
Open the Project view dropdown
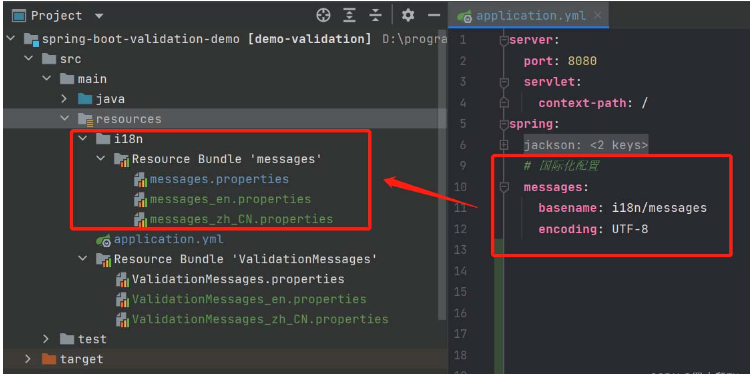click(x=99, y=16)
